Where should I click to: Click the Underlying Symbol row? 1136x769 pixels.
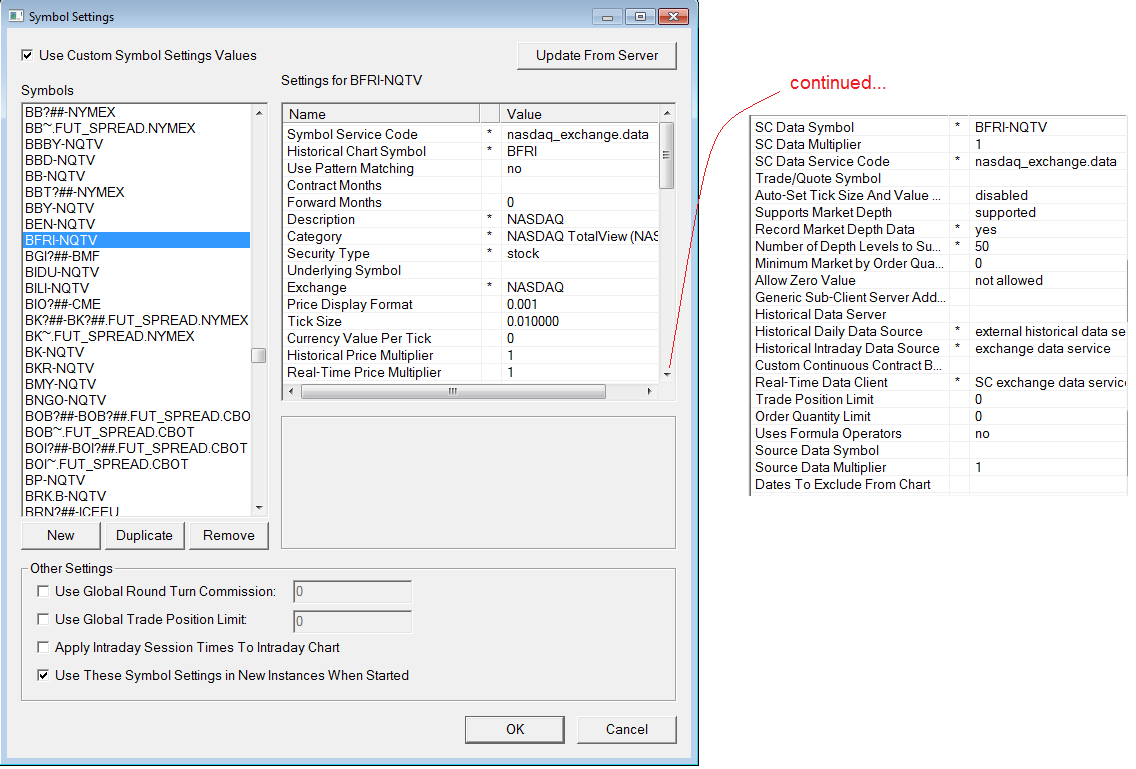(x=471, y=270)
